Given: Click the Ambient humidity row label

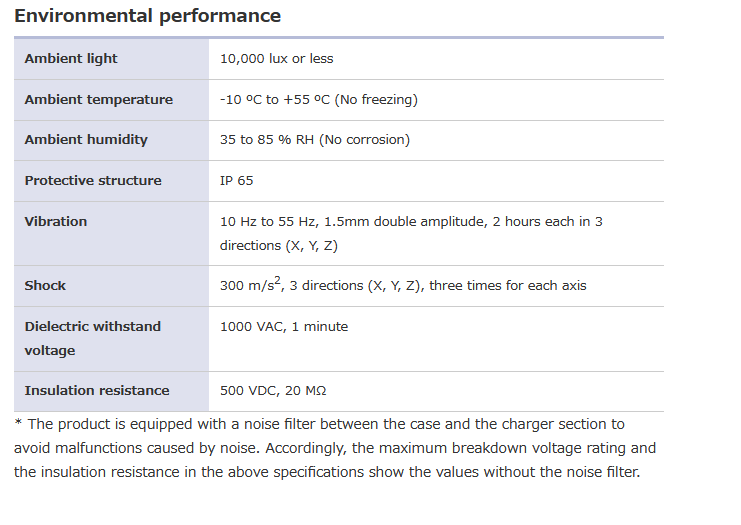Looking at the screenshot, I should pos(86,140).
